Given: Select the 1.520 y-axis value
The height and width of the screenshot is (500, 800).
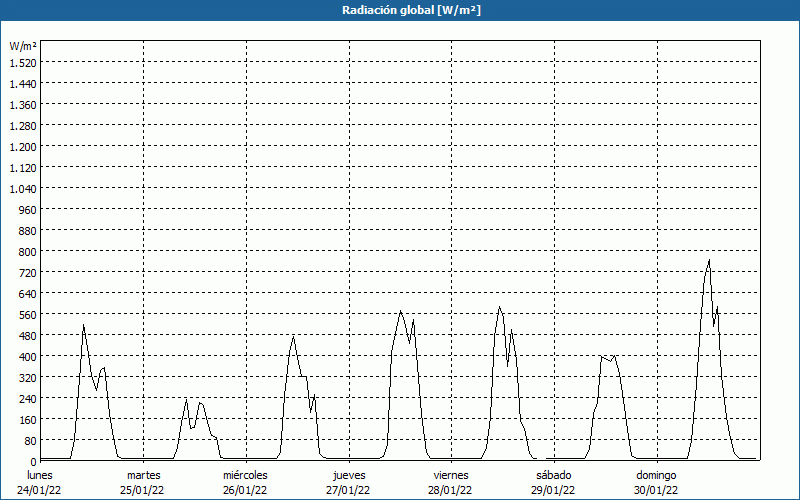Looking at the screenshot, I should [x=23, y=62].
